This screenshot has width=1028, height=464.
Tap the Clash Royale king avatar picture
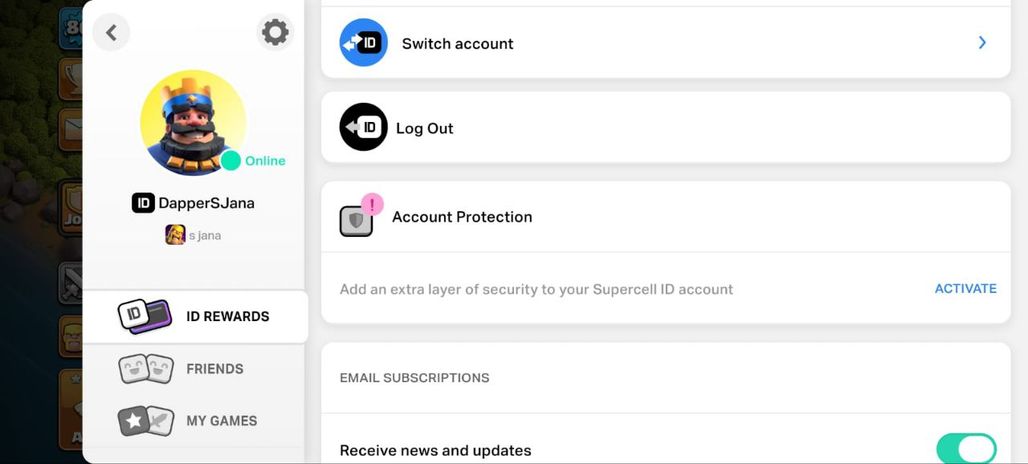click(x=193, y=123)
